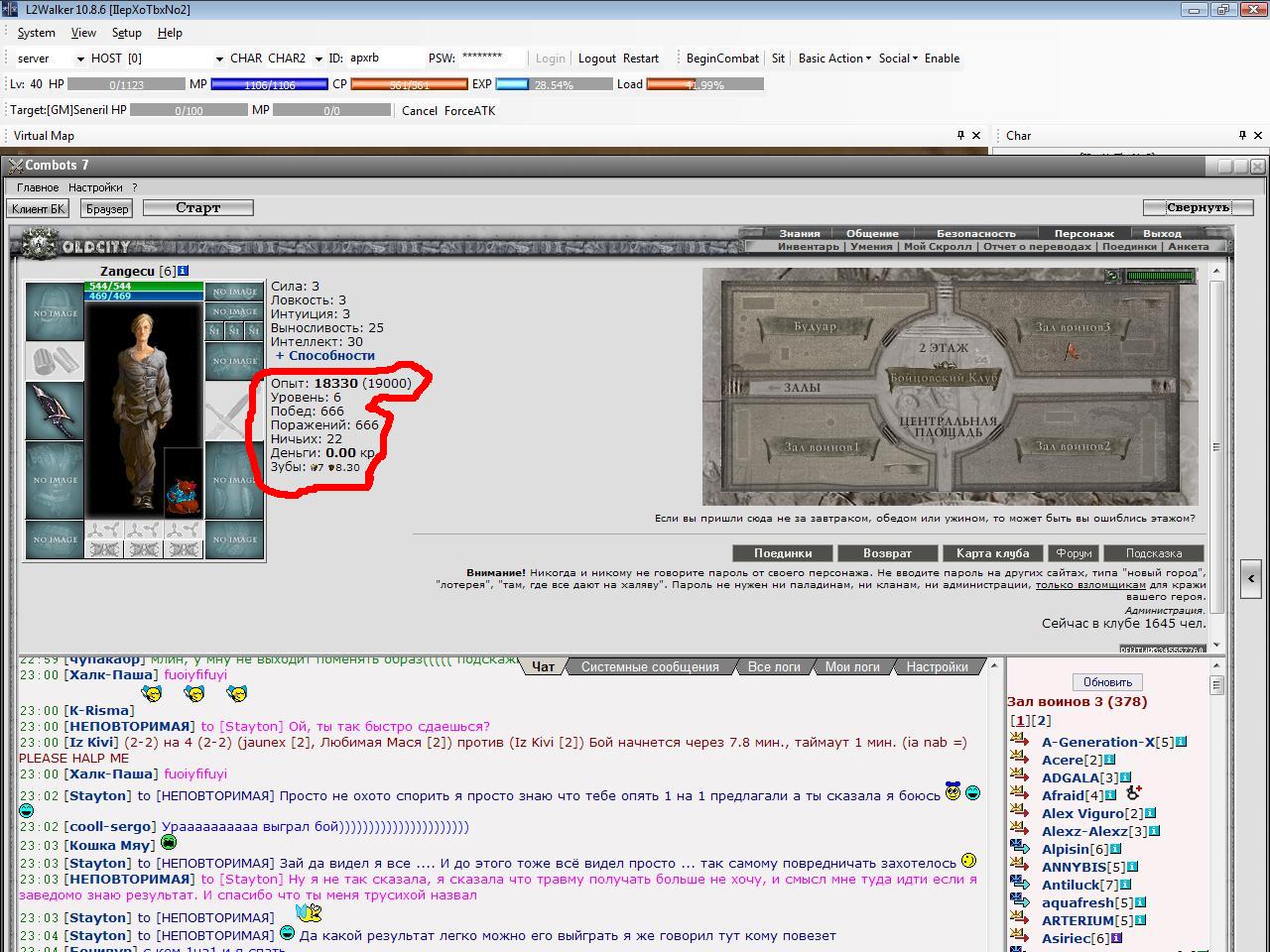Image resolution: width=1270 pixels, height=952 pixels.
Task: Open info icon beside Acere[2]
Action: pos(1109,760)
